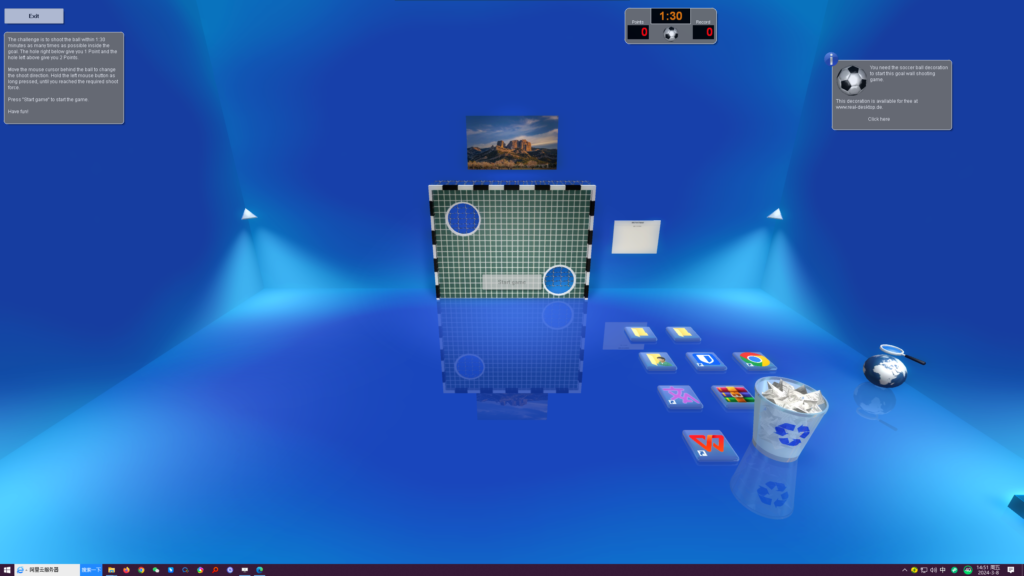The height and width of the screenshot is (576, 1024).
Task: Open Firefox from the taskbar
Action: [127, 569]
